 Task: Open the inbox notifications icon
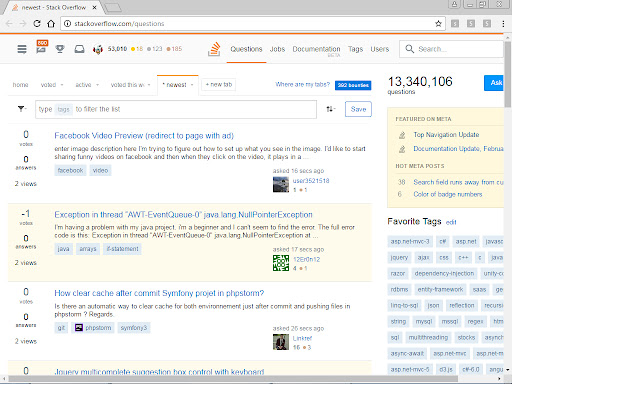point(79,49)
